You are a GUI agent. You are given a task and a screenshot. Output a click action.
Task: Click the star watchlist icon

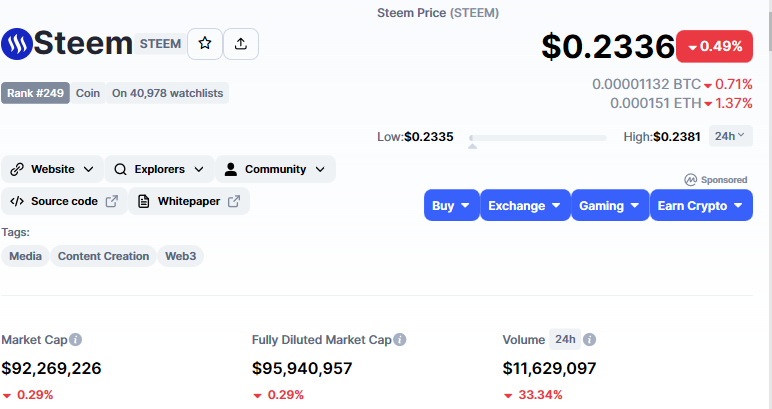(204, 44)
